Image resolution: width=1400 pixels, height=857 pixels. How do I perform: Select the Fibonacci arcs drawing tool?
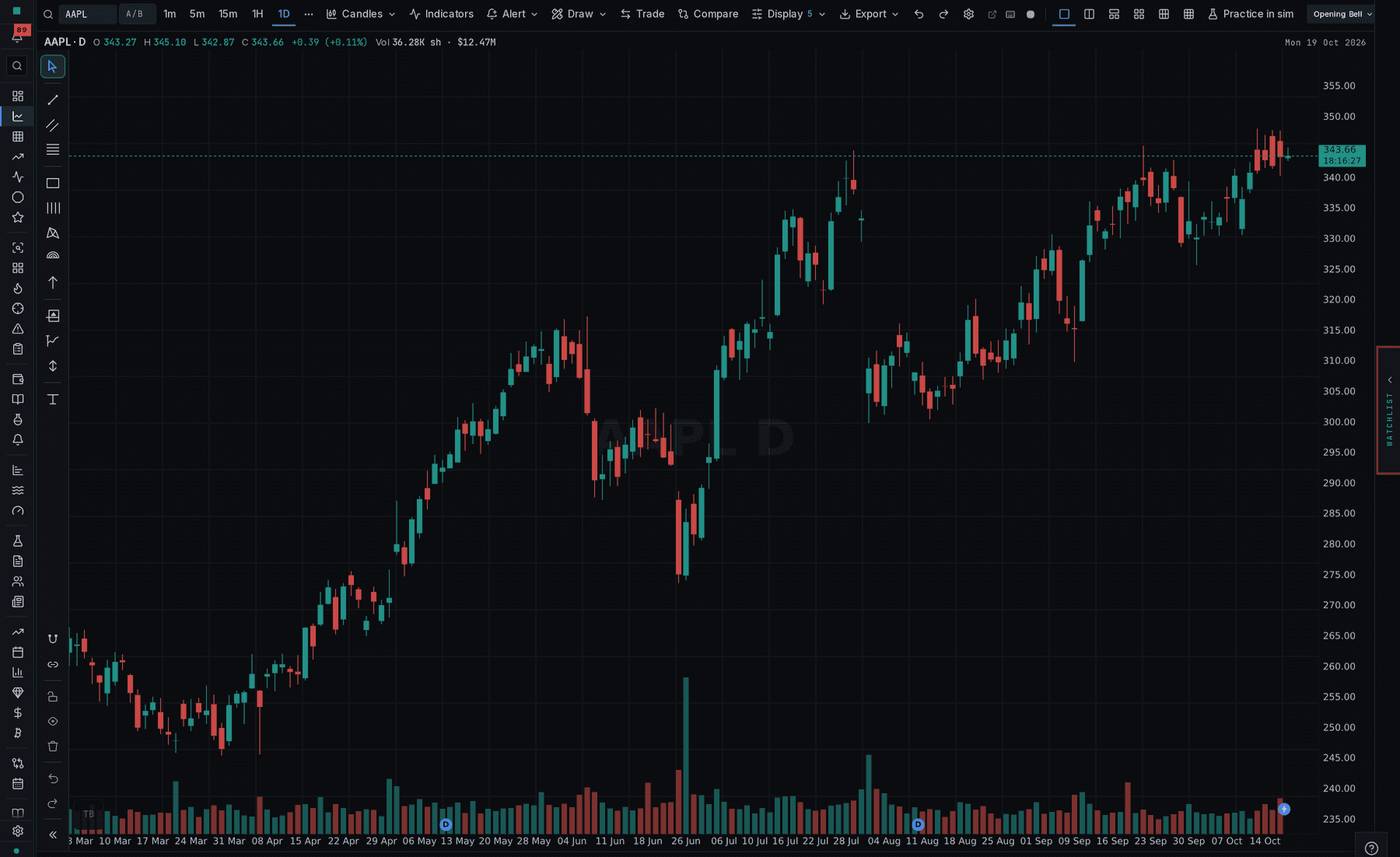(53, 256)
